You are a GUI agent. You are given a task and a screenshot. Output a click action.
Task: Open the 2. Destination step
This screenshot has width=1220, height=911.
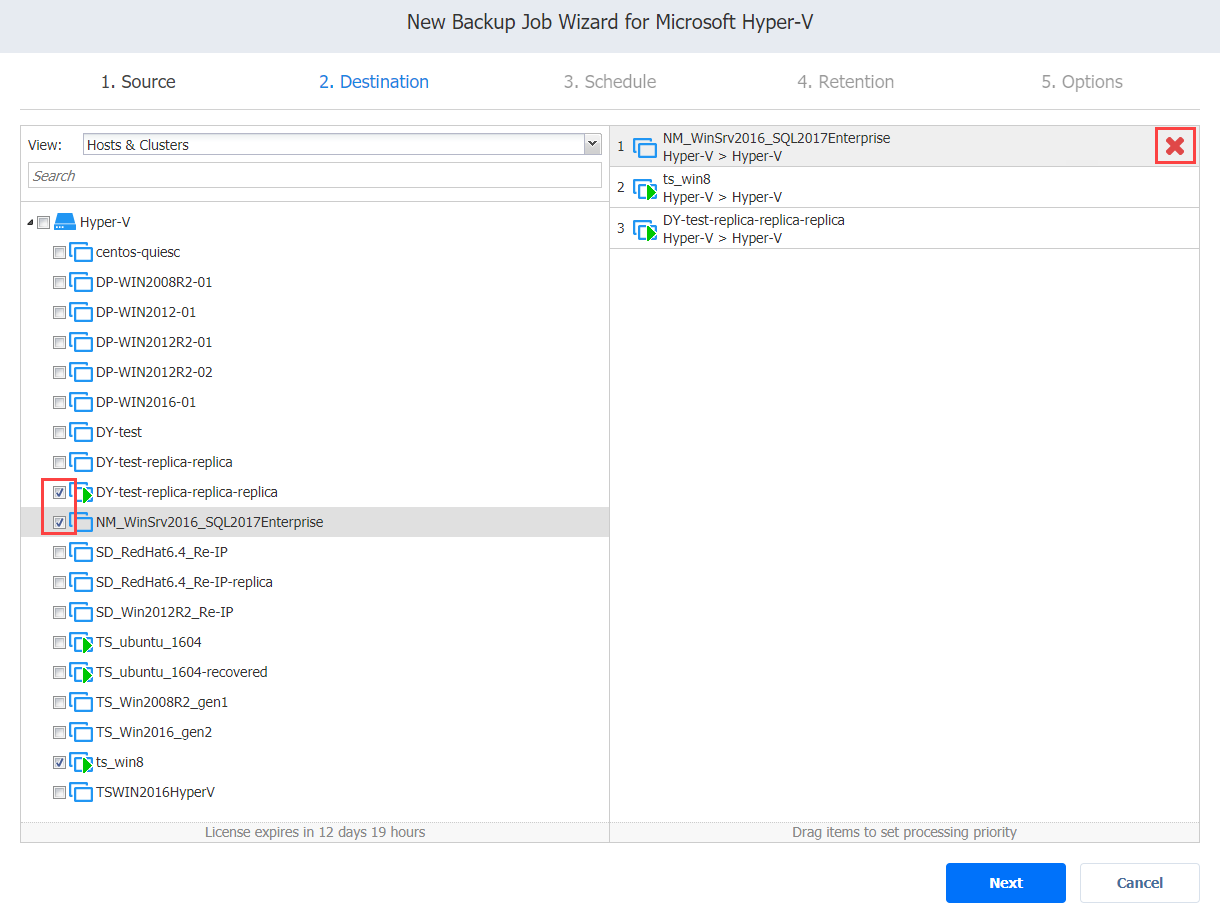(374, 82)
